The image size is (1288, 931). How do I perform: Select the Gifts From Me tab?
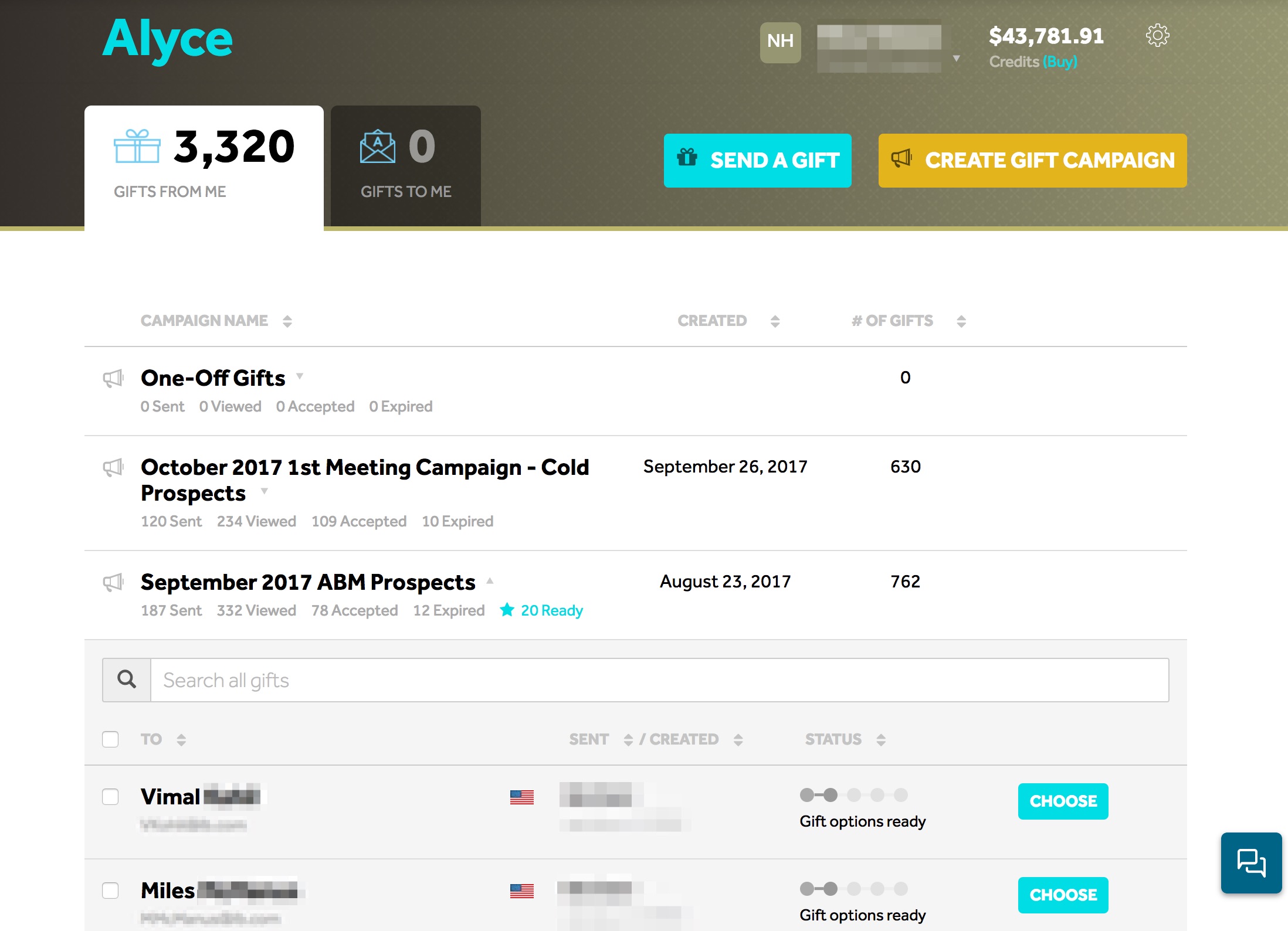point(204,165)
